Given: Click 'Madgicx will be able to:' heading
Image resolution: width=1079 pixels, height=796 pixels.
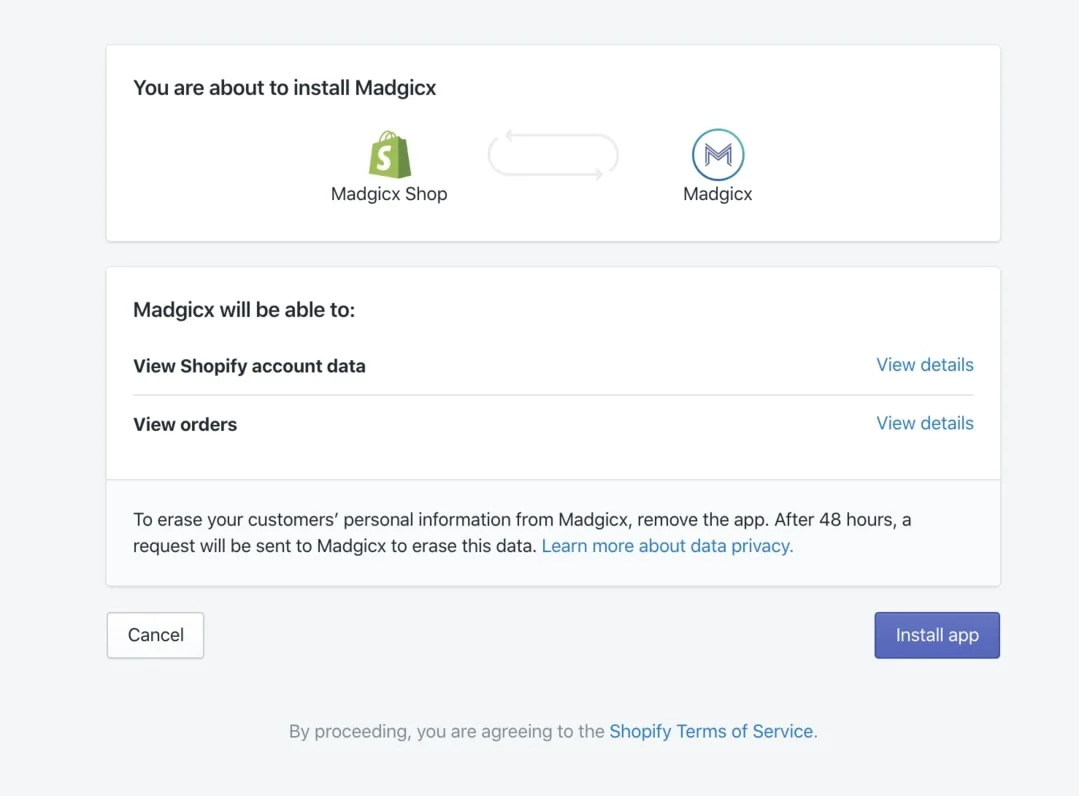Looking at the screenshot, I should (244, 310).
